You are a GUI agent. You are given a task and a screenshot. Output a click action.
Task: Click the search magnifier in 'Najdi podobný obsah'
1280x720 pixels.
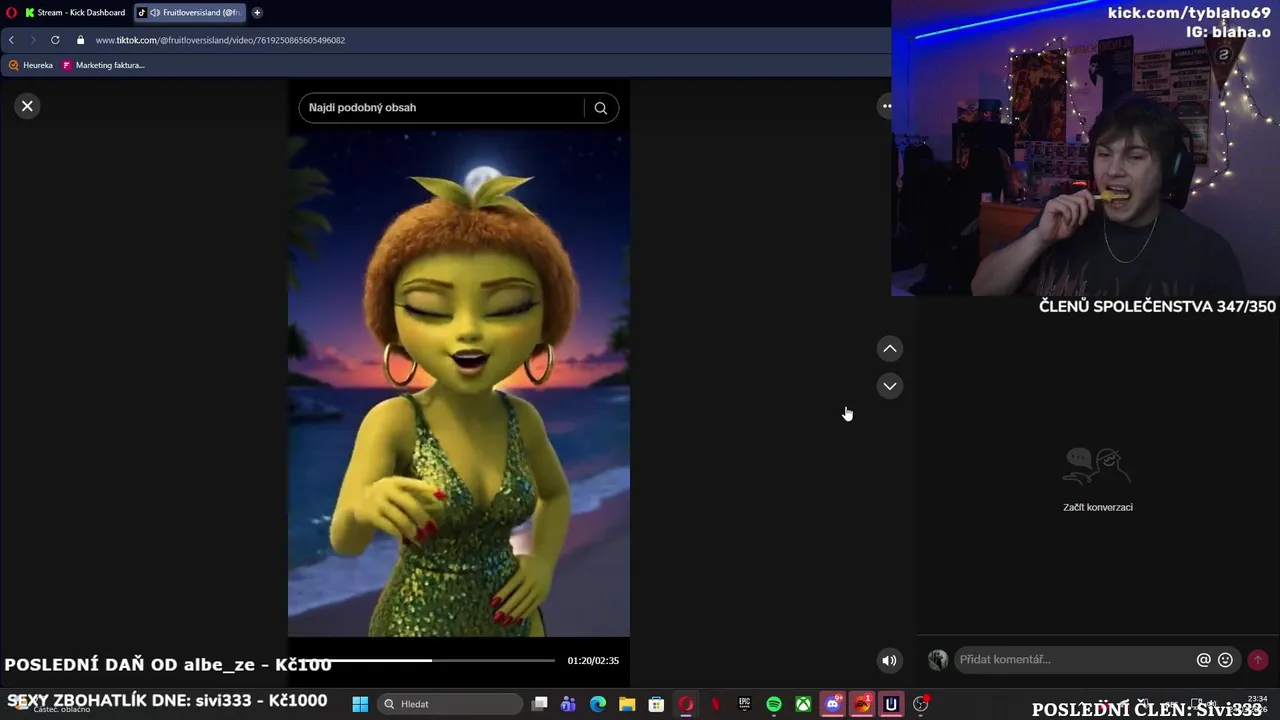pos(600,108)
